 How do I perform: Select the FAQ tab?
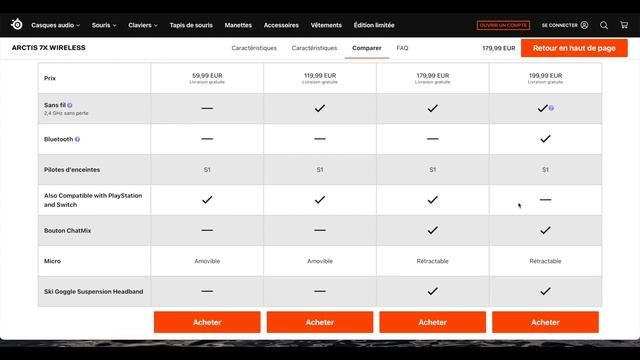pyautogui.click(x=402, y=48)
